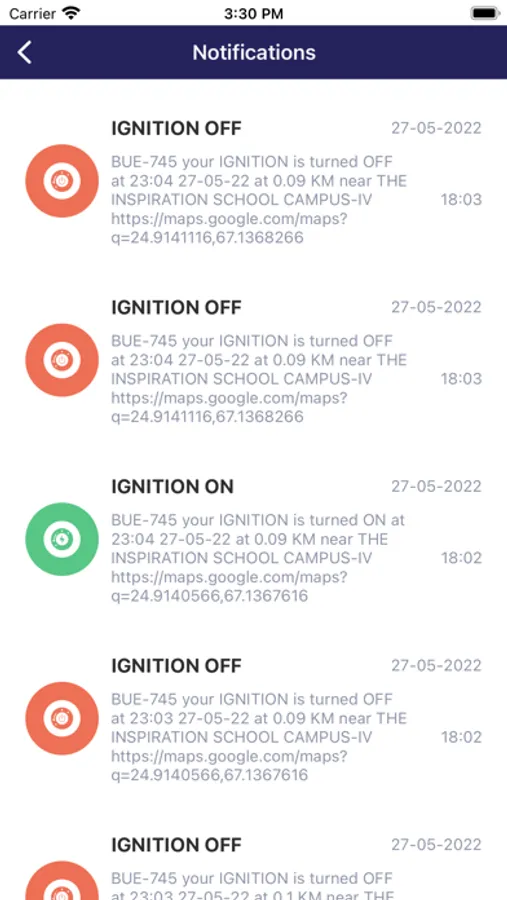Tap the partially visible bottom ignition icon

pyautogui.click(x=62, y=880)
